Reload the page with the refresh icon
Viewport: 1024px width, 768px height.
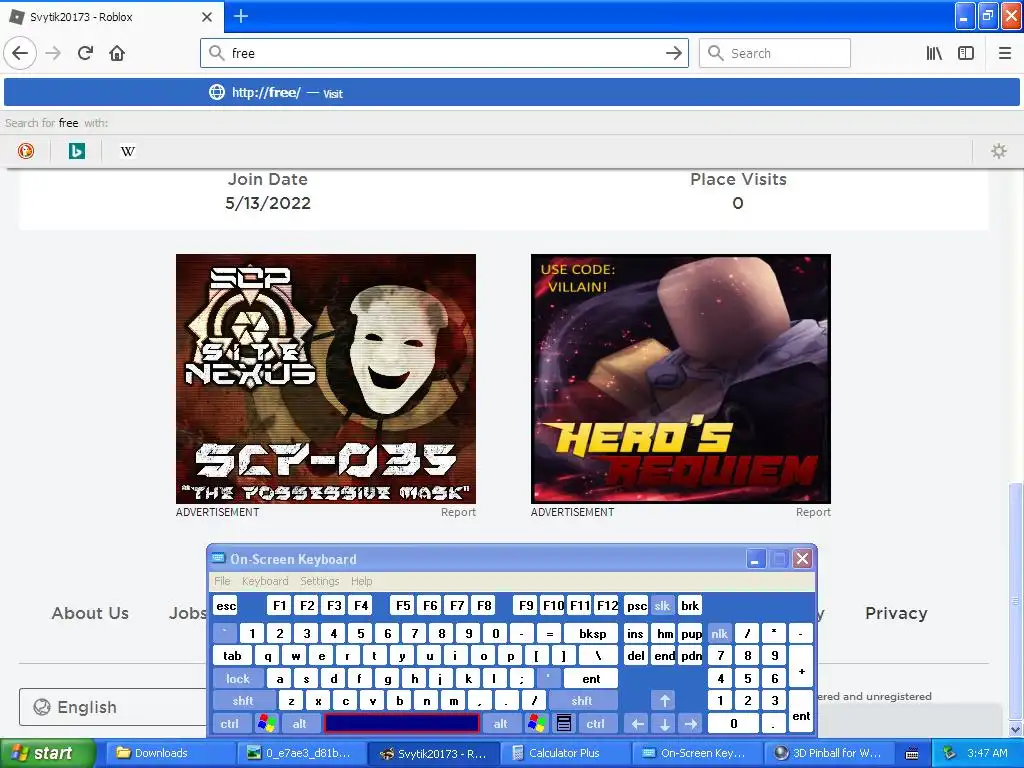[x=85, y=53]
